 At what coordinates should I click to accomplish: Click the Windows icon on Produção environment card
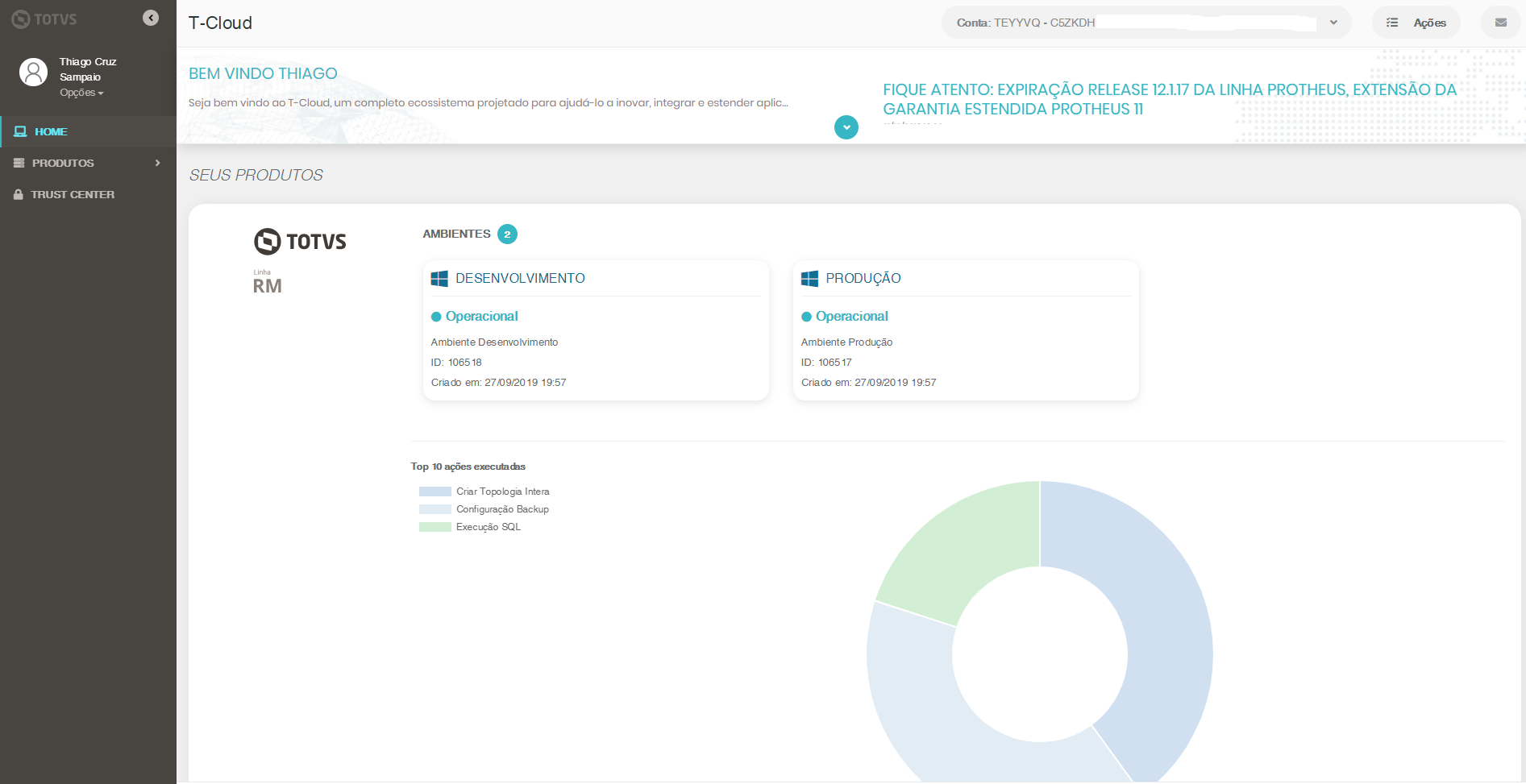coord(809,278)
